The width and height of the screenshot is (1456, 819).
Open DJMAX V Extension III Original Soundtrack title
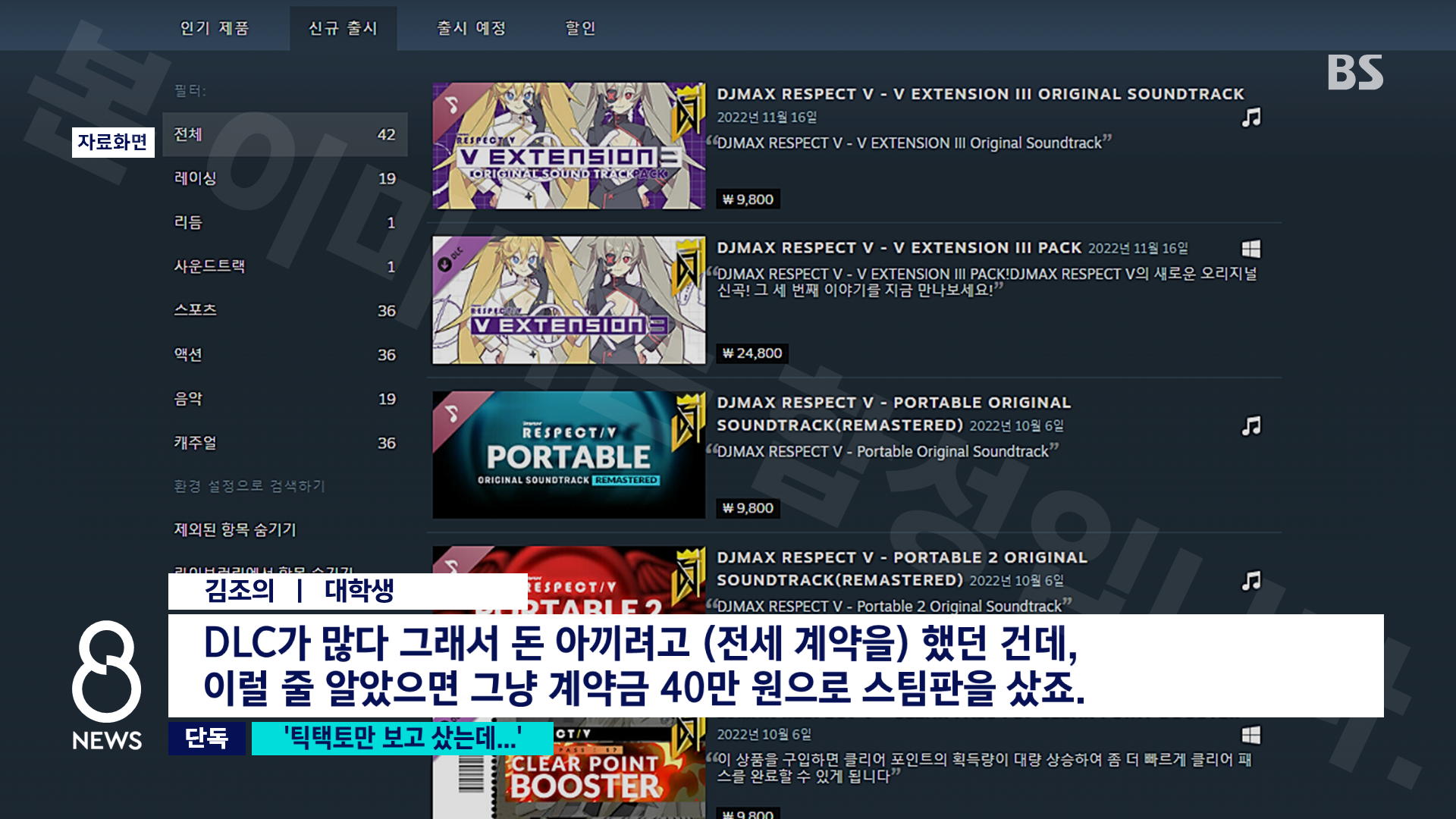pyautogui.click(x=980, y=94)
